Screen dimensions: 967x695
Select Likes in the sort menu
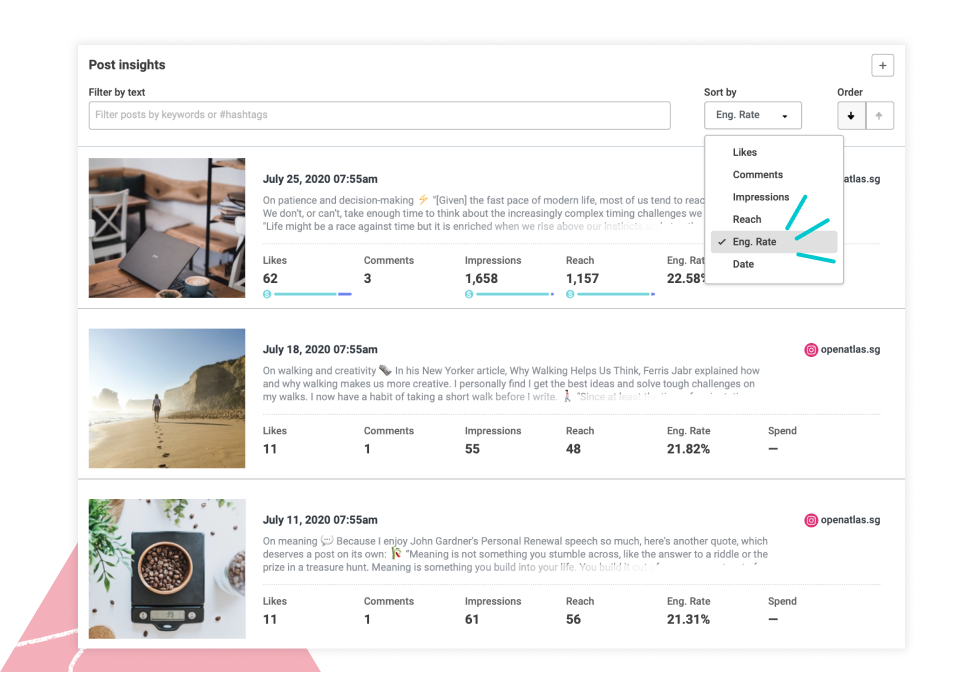745,153
